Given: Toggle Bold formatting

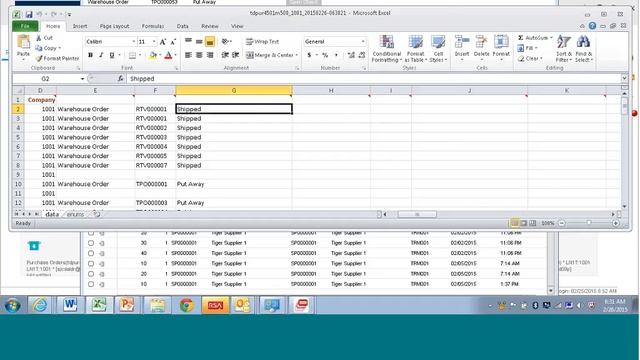Looking at the screenshot, I should [90, 55].
